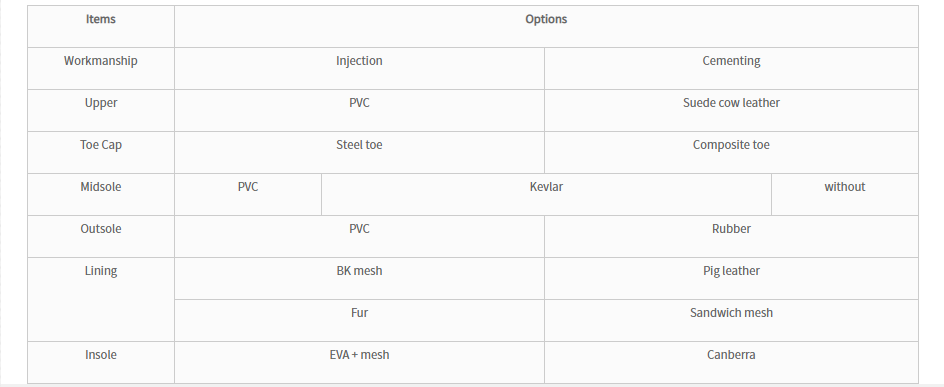944x387 pixels.
Task: Click the BK mesh lining cell
Action: (x=359, y=279)
